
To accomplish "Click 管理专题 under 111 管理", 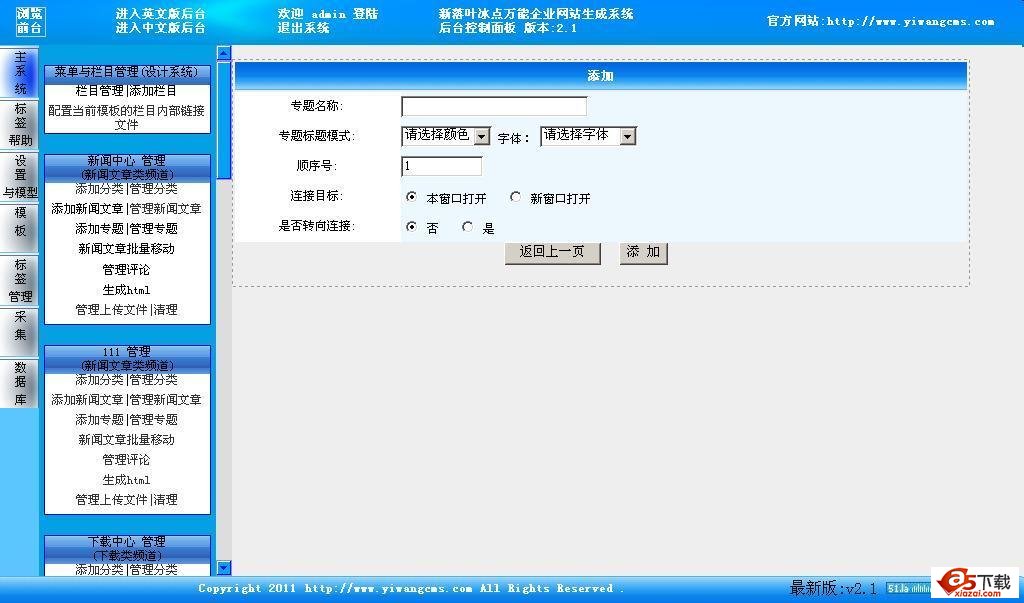I will (153, 419).
